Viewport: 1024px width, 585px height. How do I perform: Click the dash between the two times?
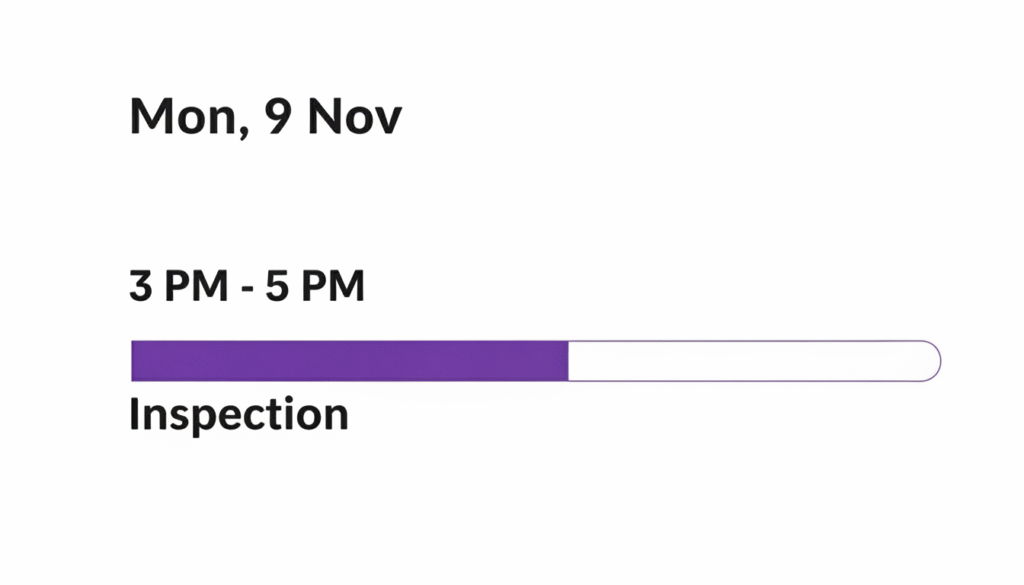tap(240, 289)
